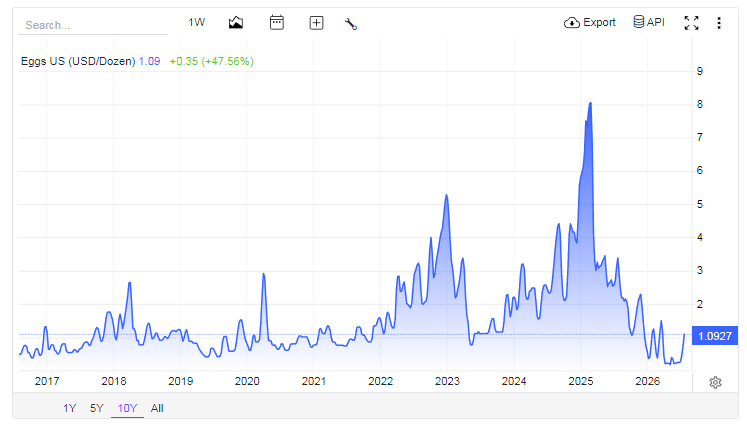Screen dimensions: 747x429
Task: Click the Eggs US (USD/Dozen) title
Action: (78, 61)
